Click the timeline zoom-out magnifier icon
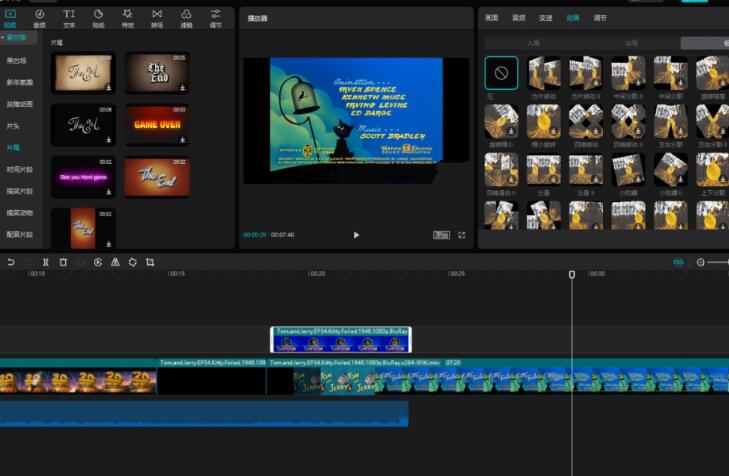 701,262
